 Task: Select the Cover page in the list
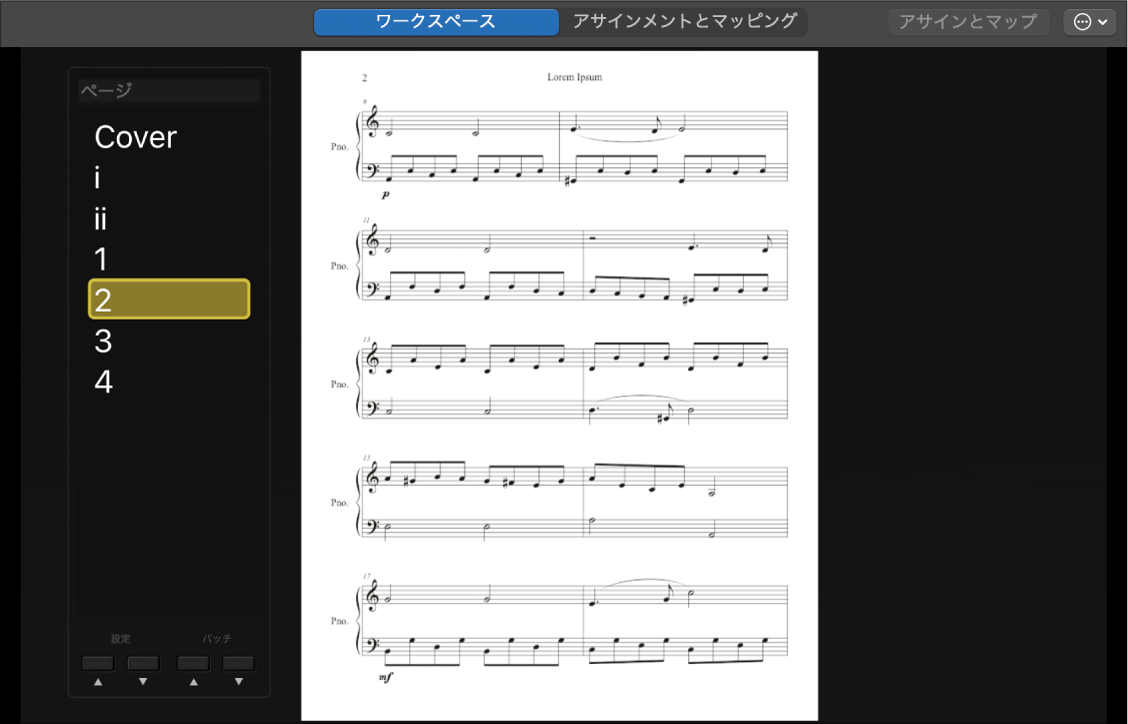coord(135,137)
